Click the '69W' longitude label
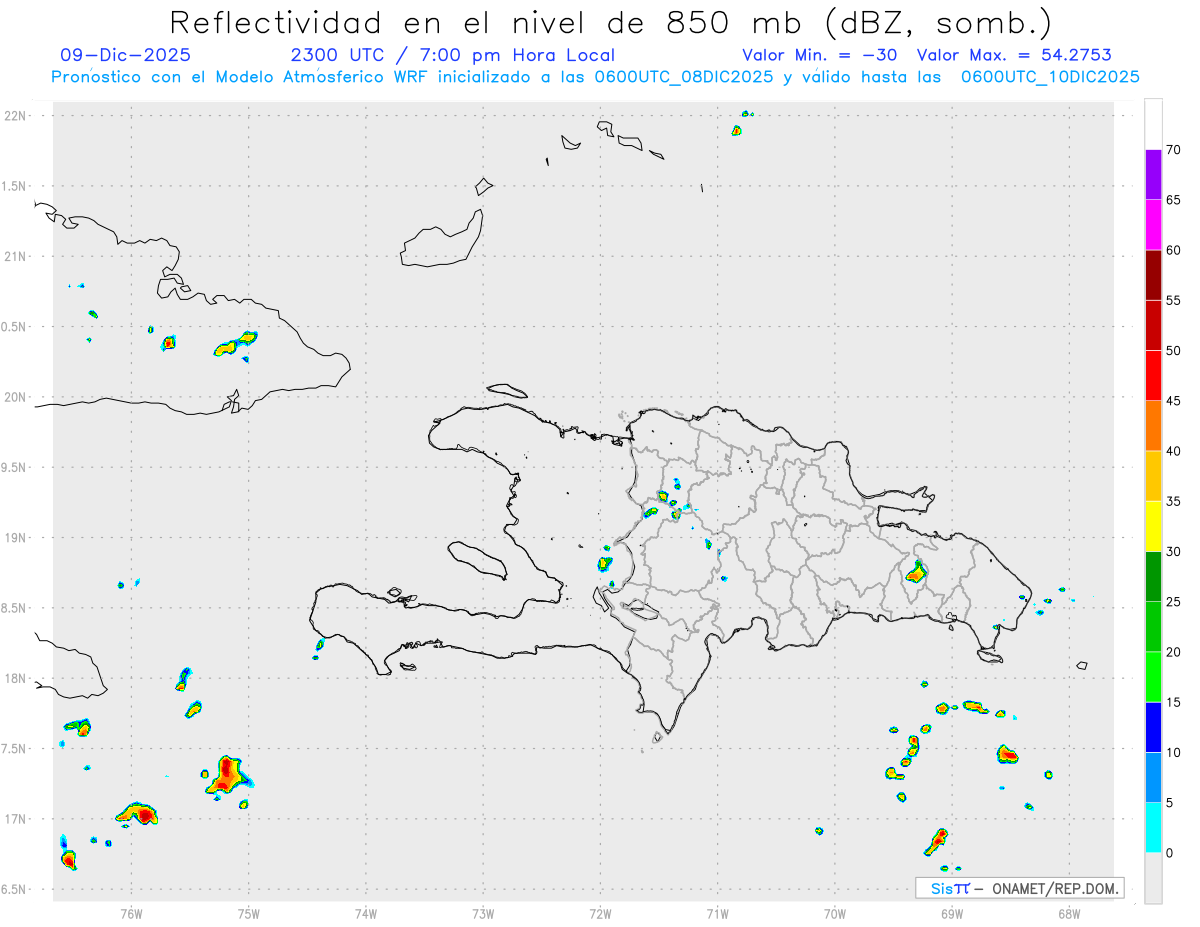The image size is (1200, 927). [952, 913]
